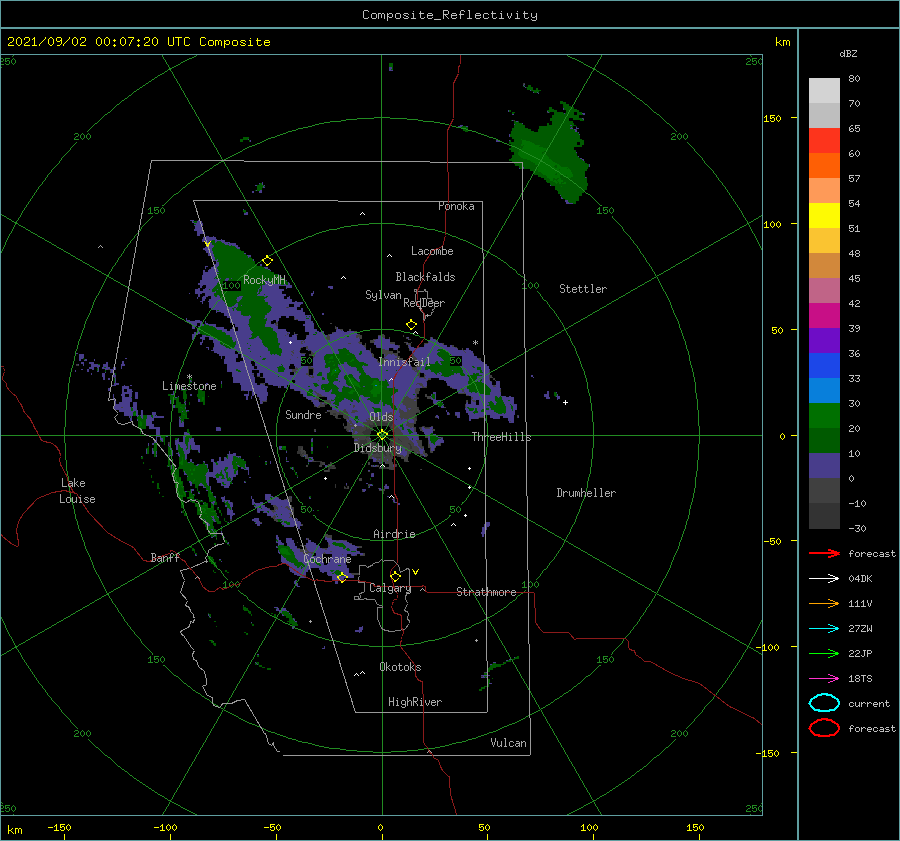The height and width of the screenshot is (841, 900).
Task: Click the yellow radar site marker at Didsbury
Action: [382, 435]
